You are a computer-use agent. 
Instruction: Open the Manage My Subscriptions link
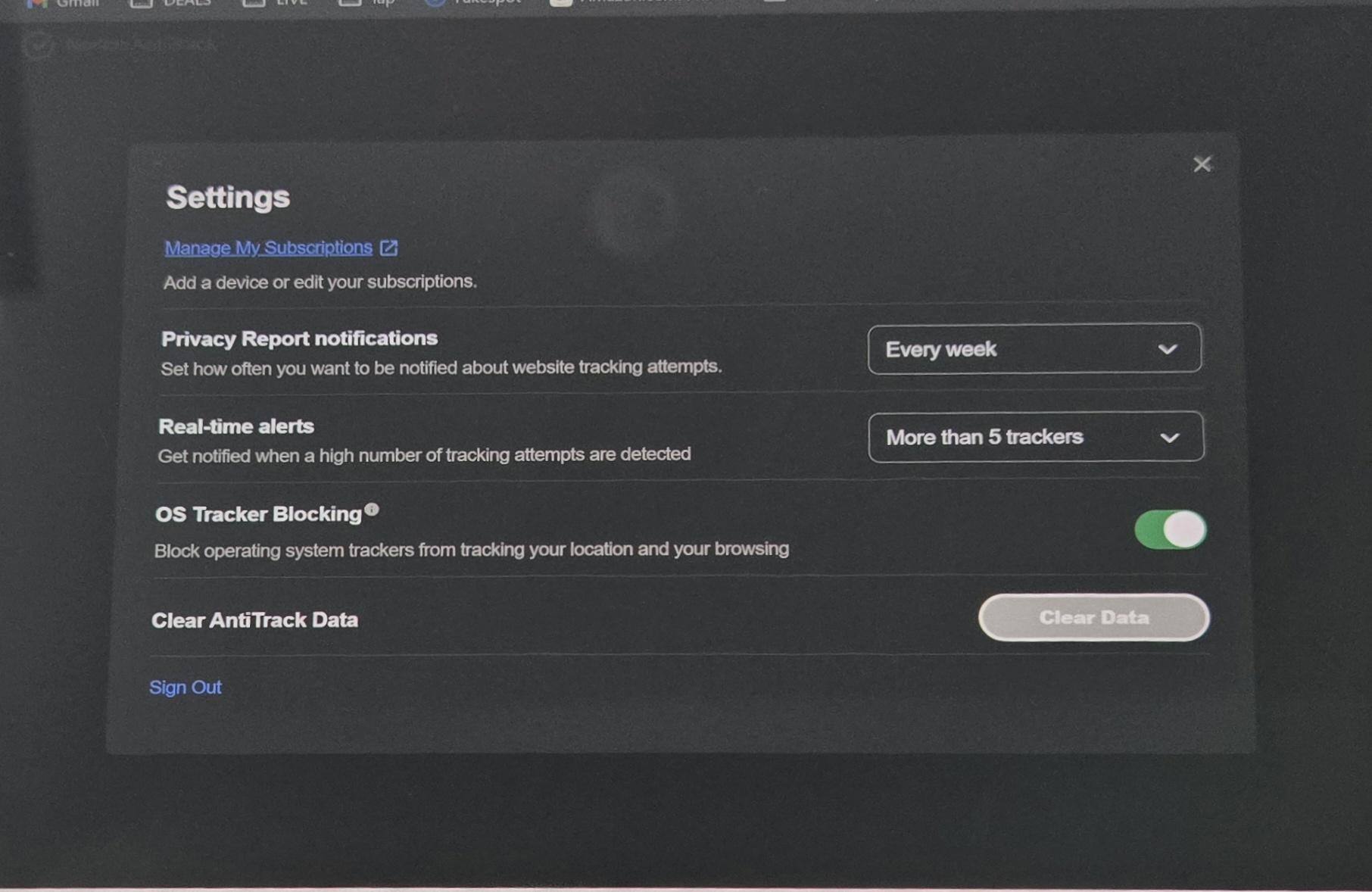click(x=268, y=248)
